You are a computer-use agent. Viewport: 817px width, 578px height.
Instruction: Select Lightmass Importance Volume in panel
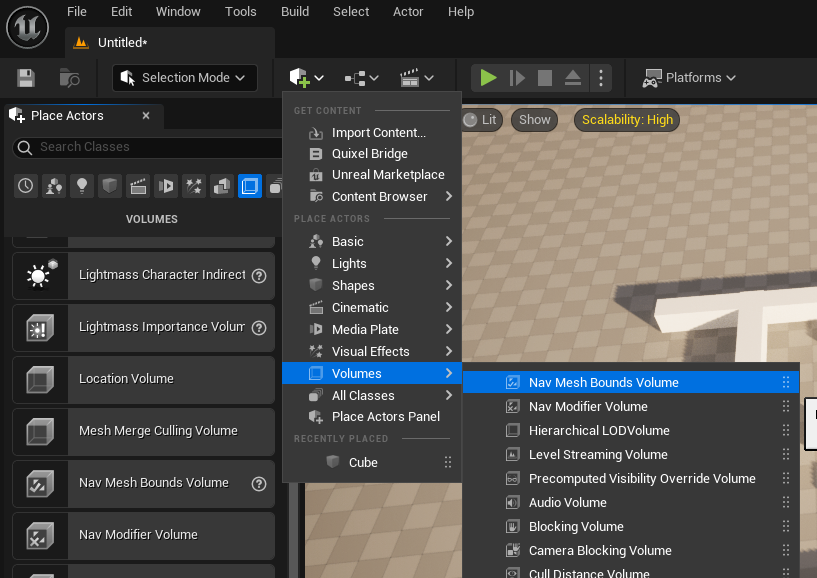[x=143, y=328]
